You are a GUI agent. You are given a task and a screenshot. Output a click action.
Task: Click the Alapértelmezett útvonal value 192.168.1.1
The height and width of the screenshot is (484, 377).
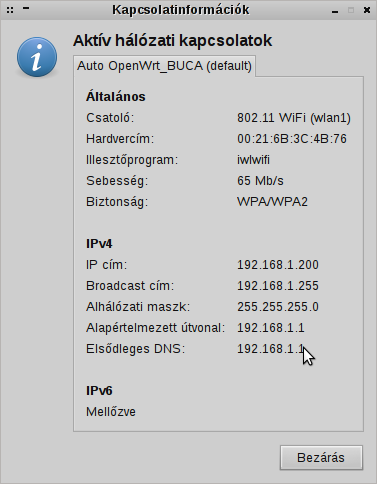[x=271, y=328]
